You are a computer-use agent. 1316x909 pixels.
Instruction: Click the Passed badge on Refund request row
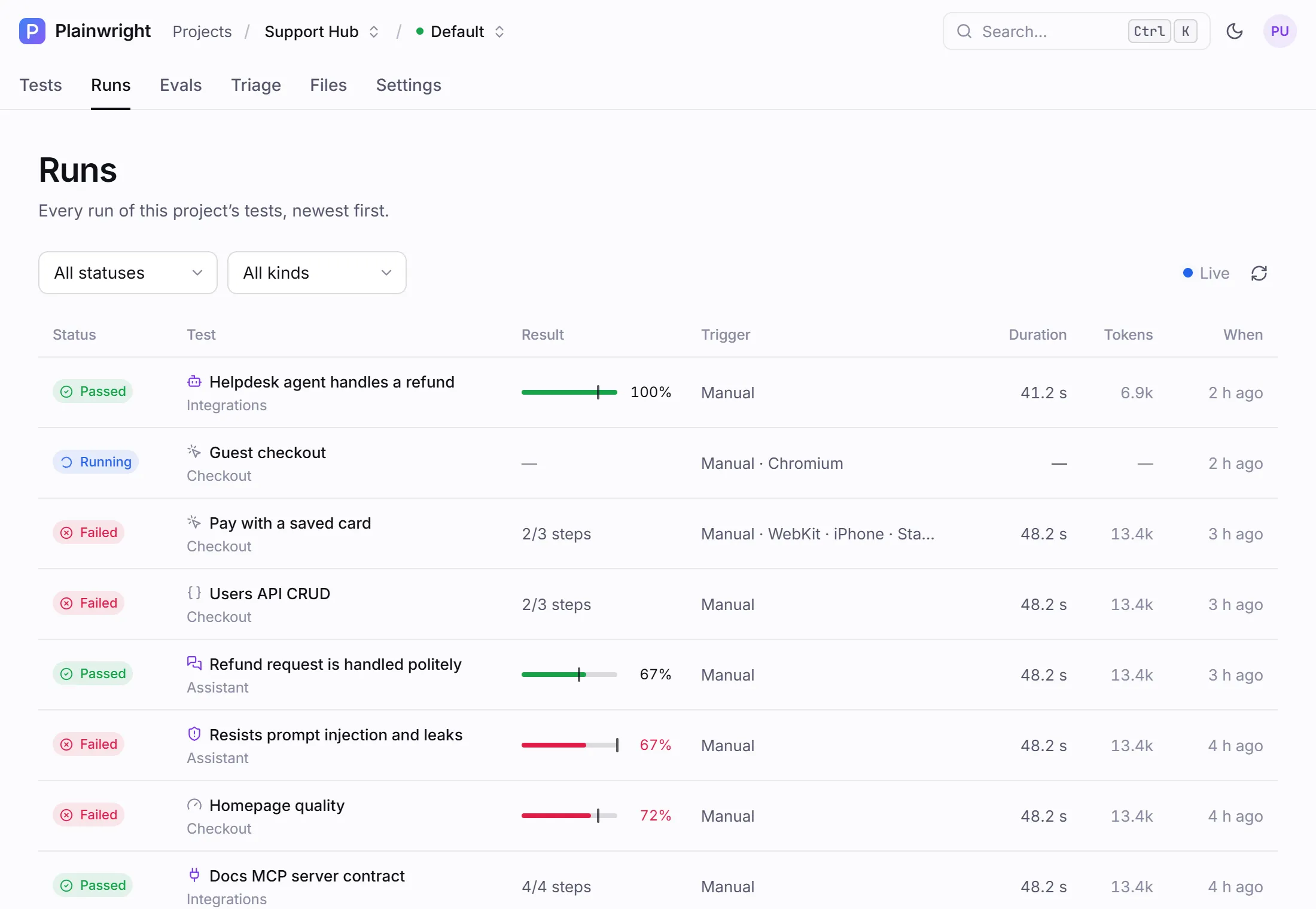[x=93, y=673]
